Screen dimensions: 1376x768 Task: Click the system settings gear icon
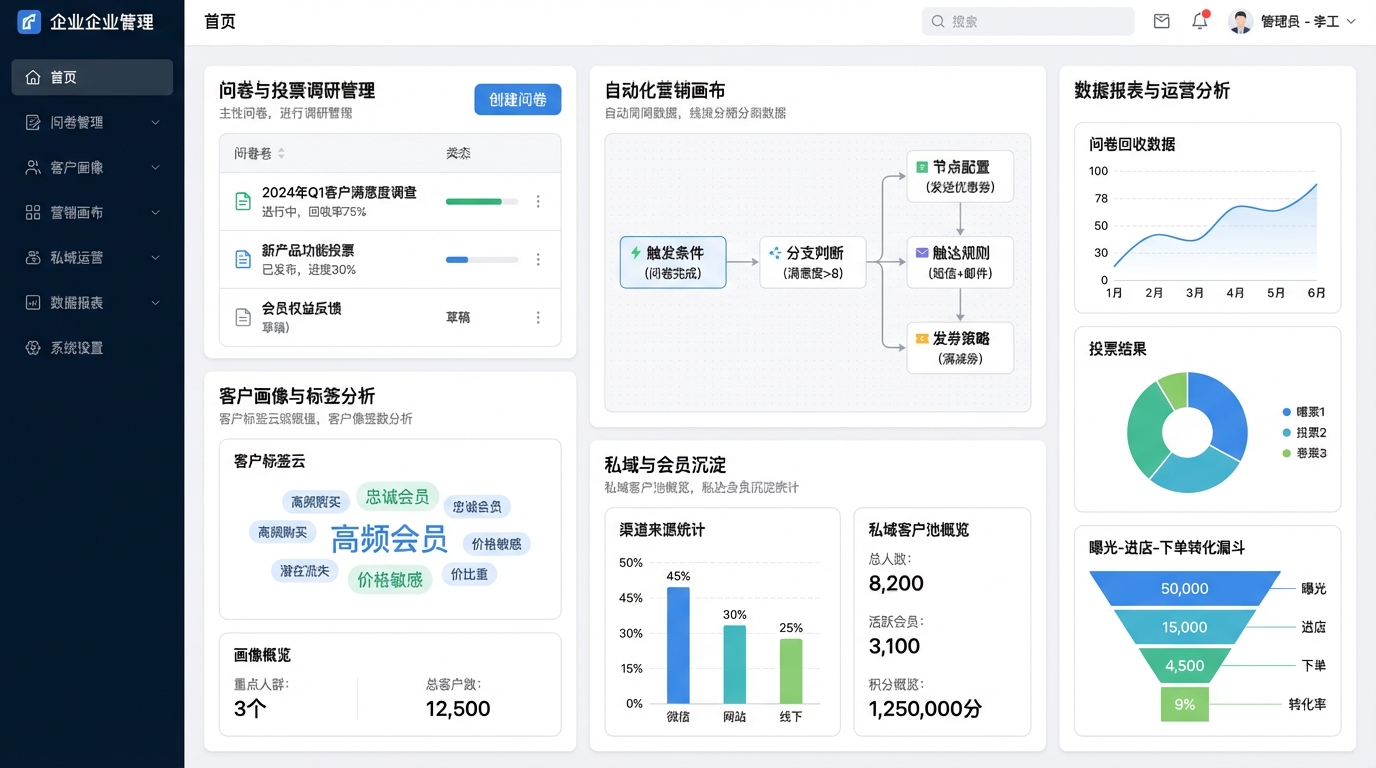(x=33, y=348)
